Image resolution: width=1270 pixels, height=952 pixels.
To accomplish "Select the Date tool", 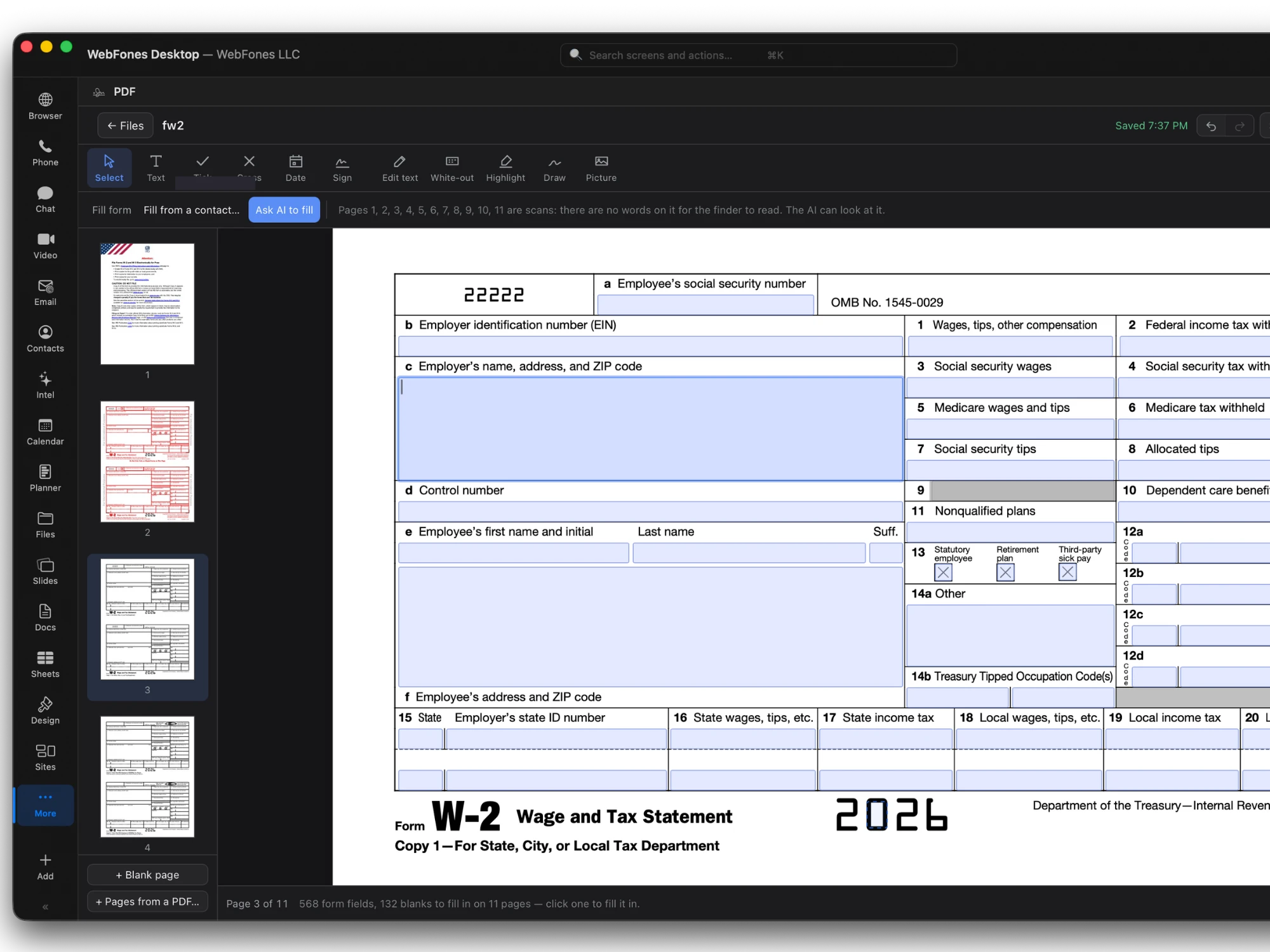I will coord(295,168).
